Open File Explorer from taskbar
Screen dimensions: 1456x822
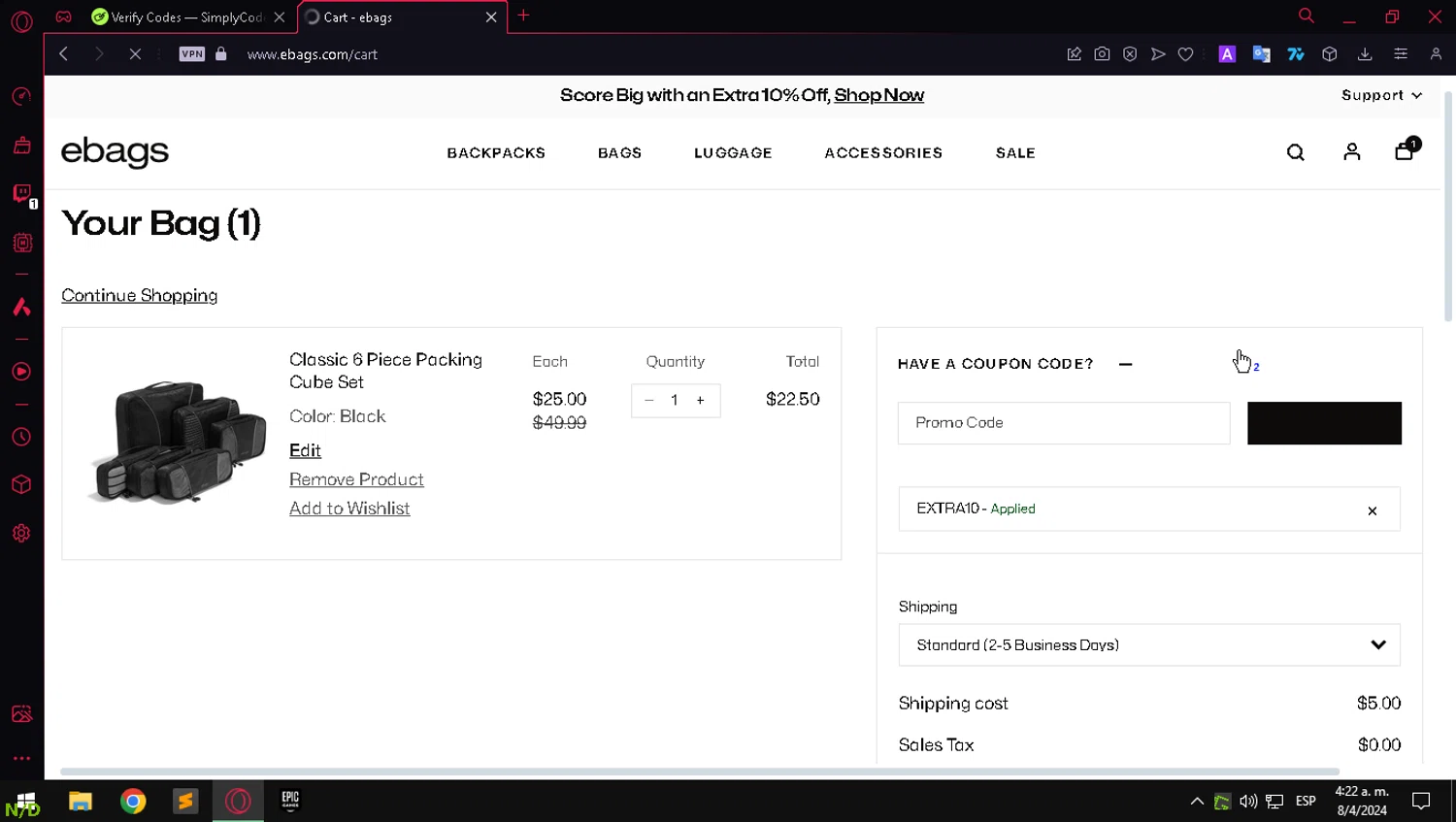coord(81,801)
